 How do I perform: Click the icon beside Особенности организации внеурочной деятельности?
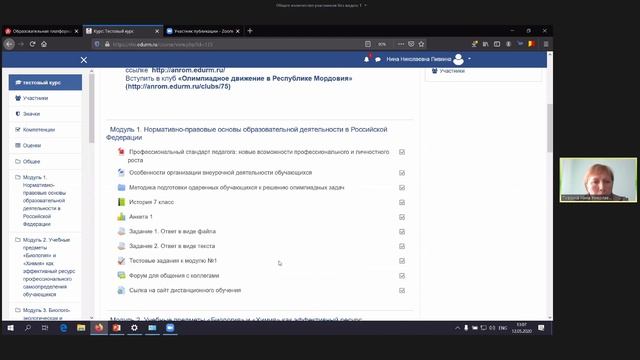[121, 173]
